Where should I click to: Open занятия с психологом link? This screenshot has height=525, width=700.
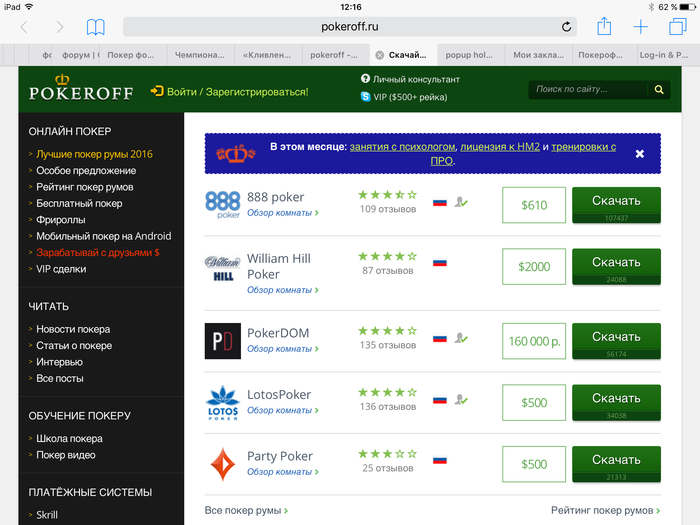click(x=402, y=147)
